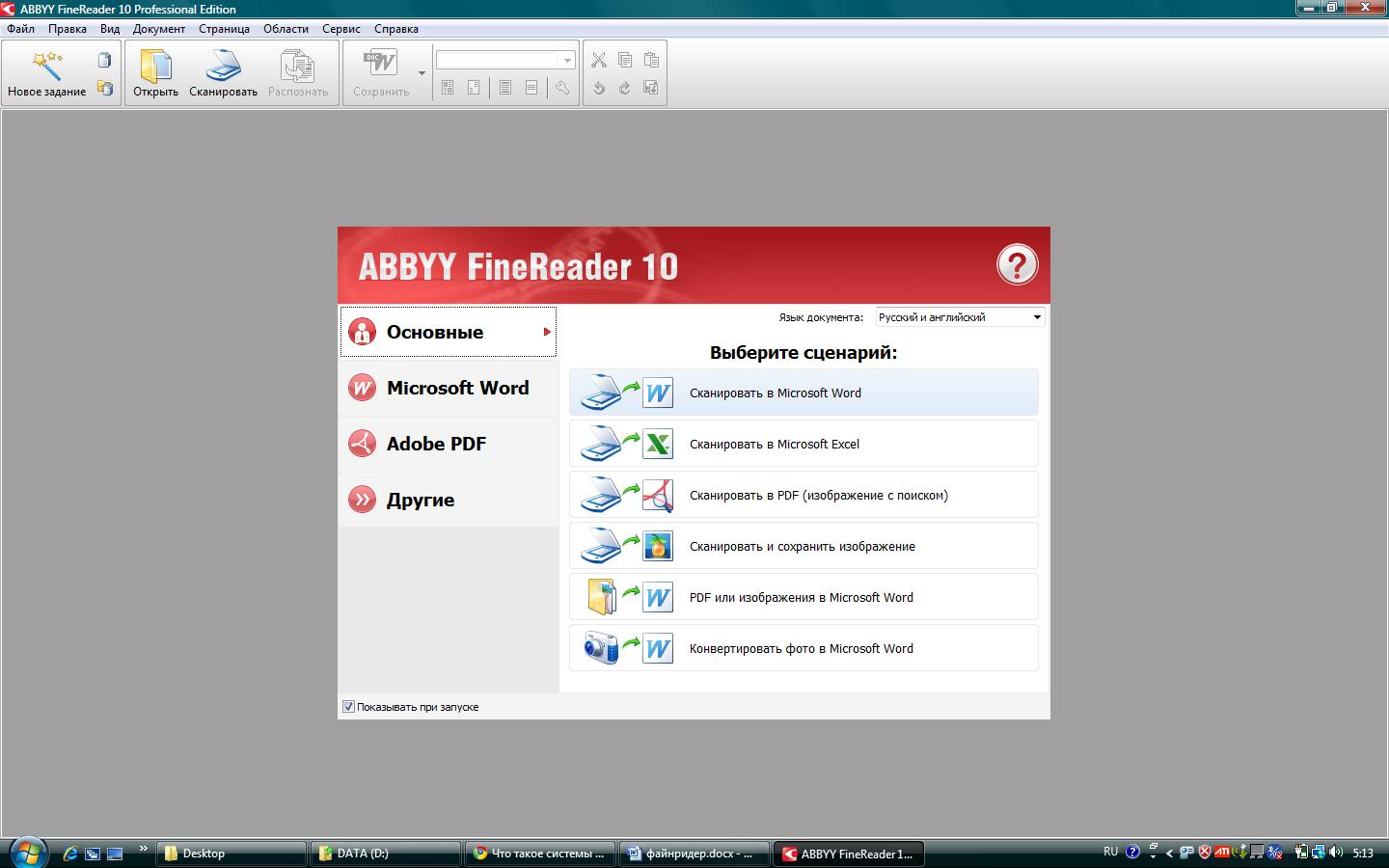Click the Распознать recognize toolbar icon
The image size is (1389, 868).
(297, 65)
